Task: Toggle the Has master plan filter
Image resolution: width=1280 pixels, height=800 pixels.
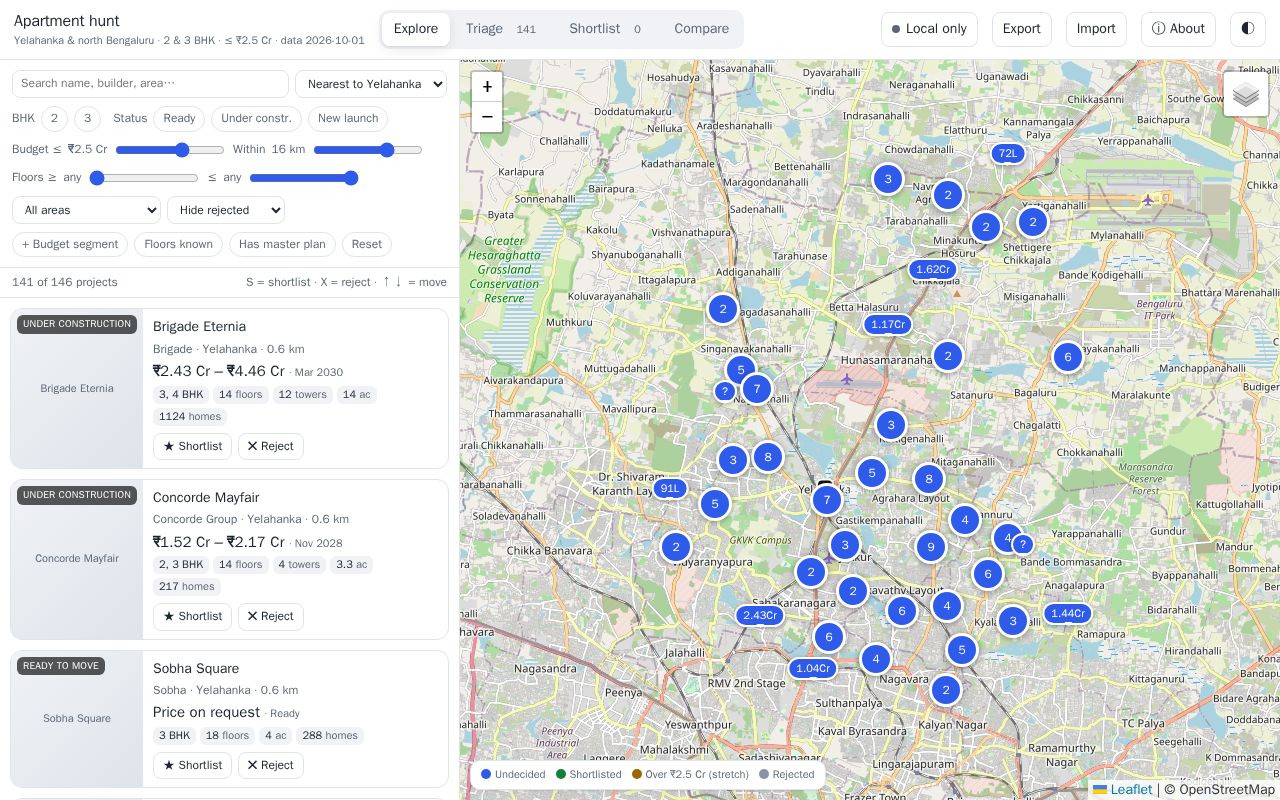Action: (282, 244)
